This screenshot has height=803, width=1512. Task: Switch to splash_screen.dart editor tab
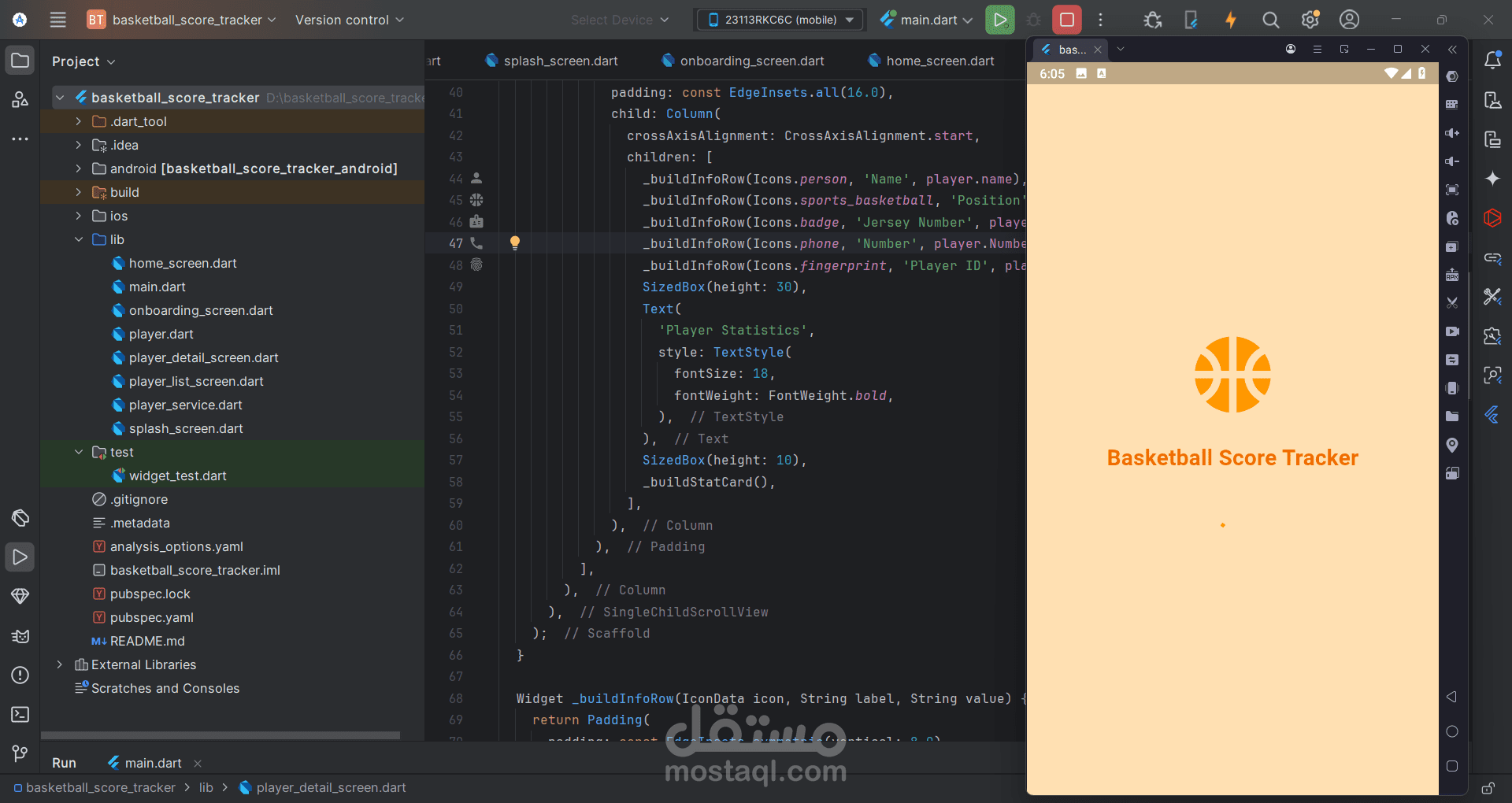point(551,61)
